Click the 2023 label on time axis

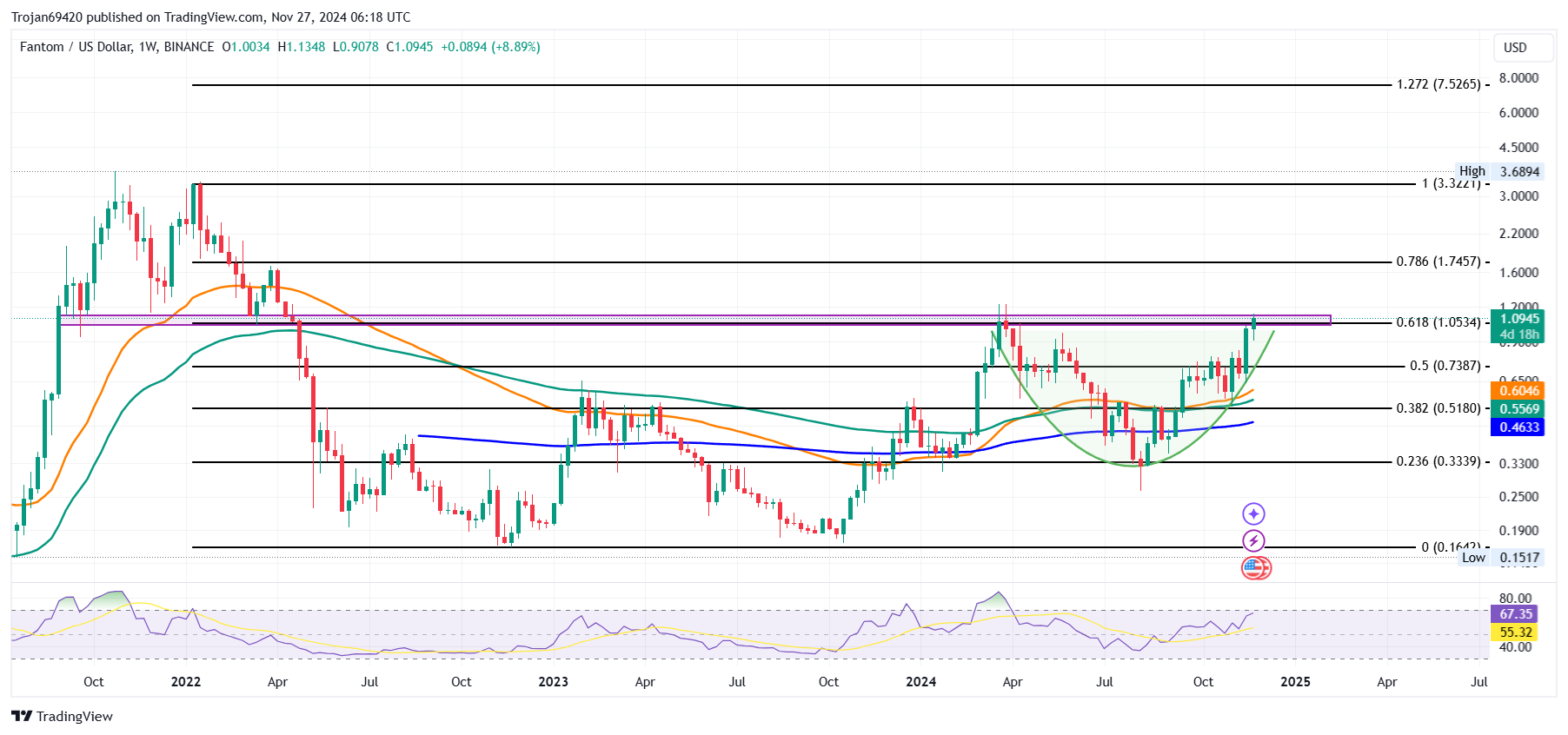pyautogui.click(x=554, y=682)
